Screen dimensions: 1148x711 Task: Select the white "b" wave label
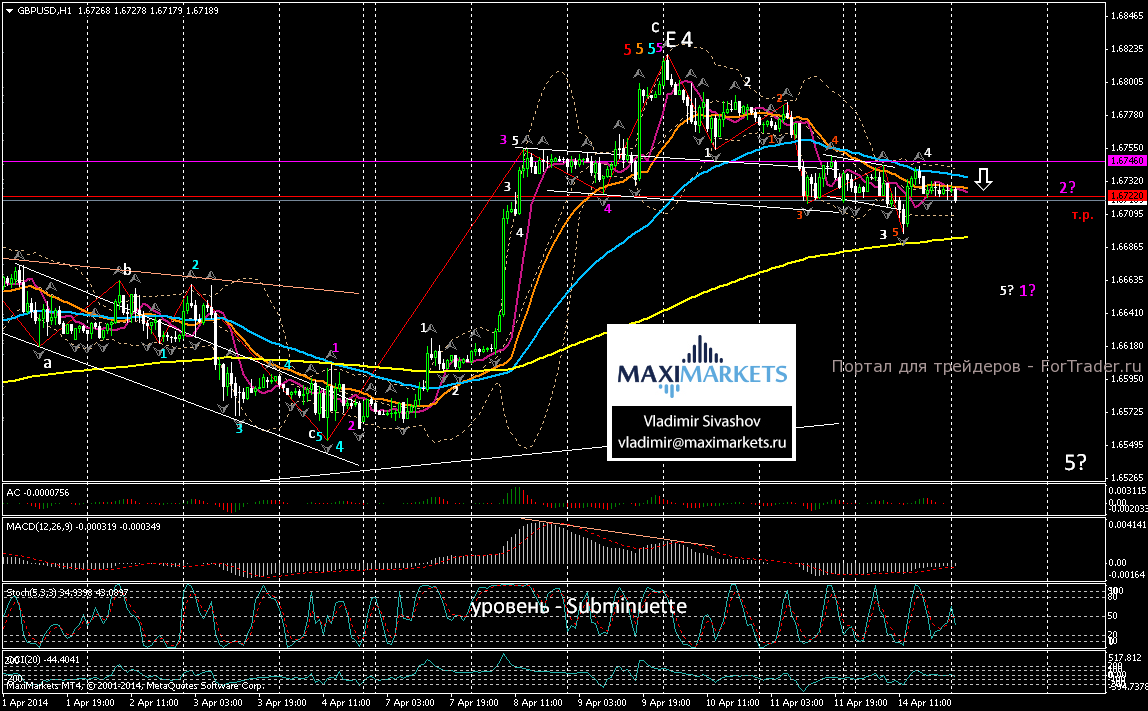coord(127,269)
